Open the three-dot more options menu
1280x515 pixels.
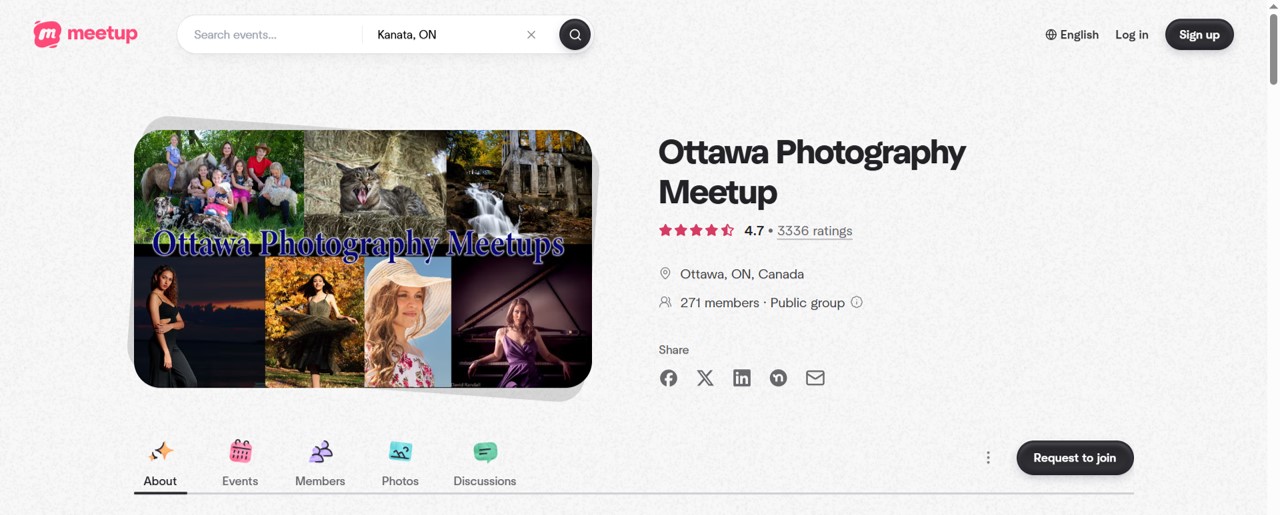[x=988, y=458]
